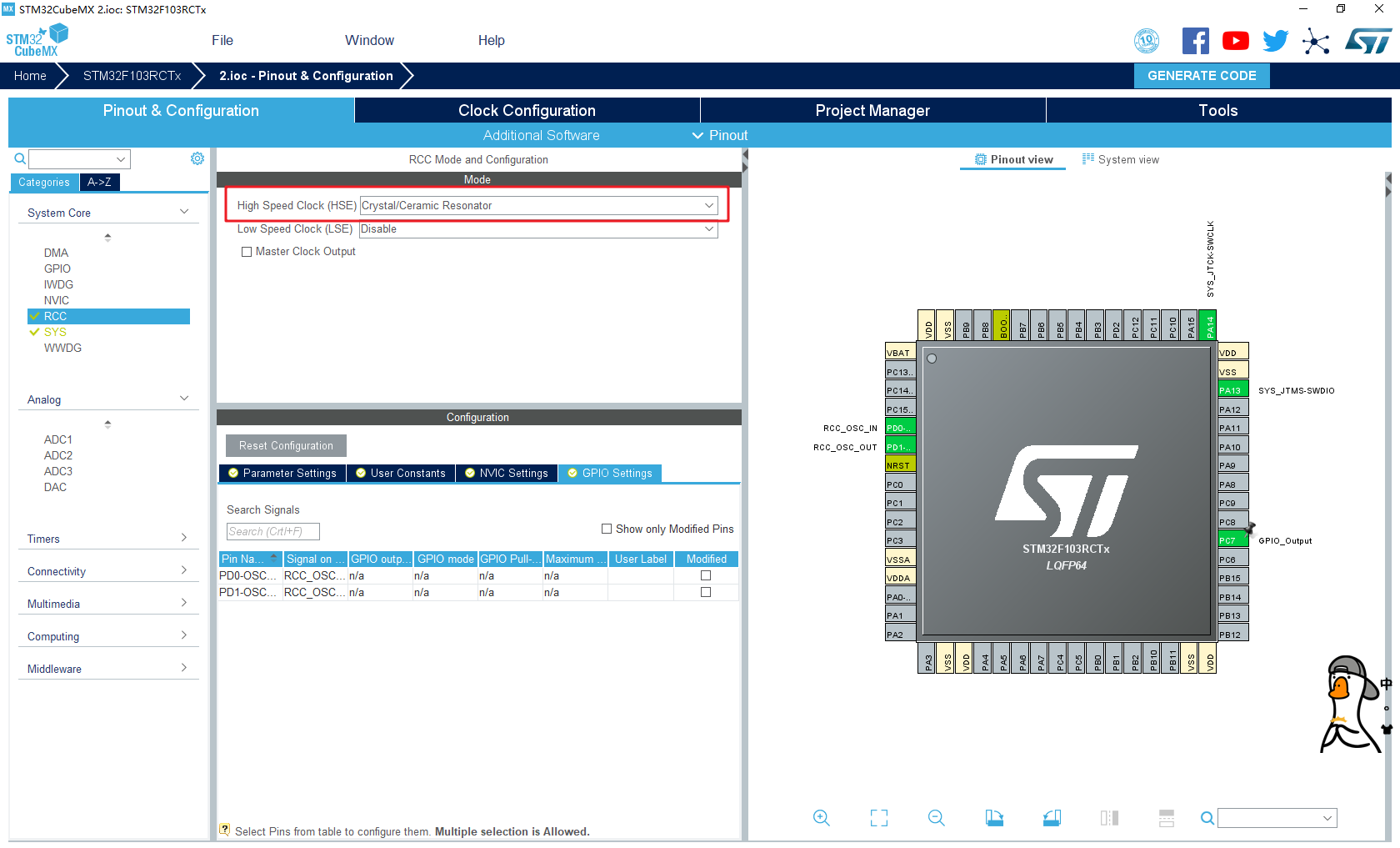Click the 10-year anniversary badge icon

tap(1147, 41)
